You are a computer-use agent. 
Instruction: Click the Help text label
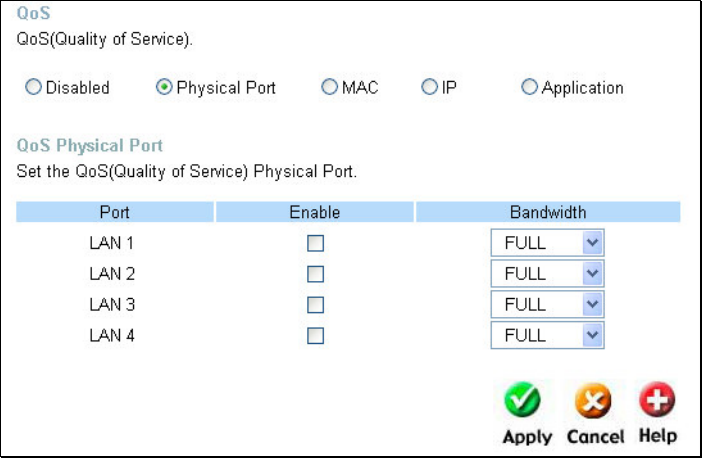point(658,436)
